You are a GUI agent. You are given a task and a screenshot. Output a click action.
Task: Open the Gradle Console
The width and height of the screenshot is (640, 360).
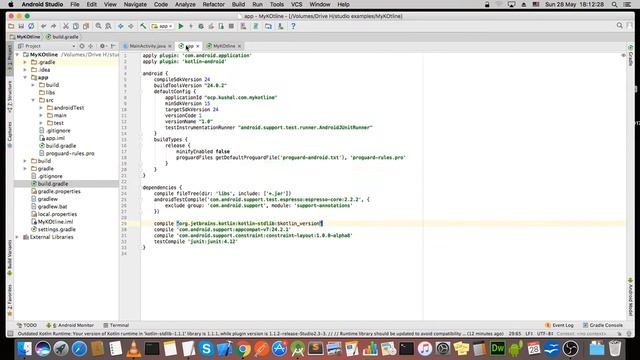pos(602,325)
